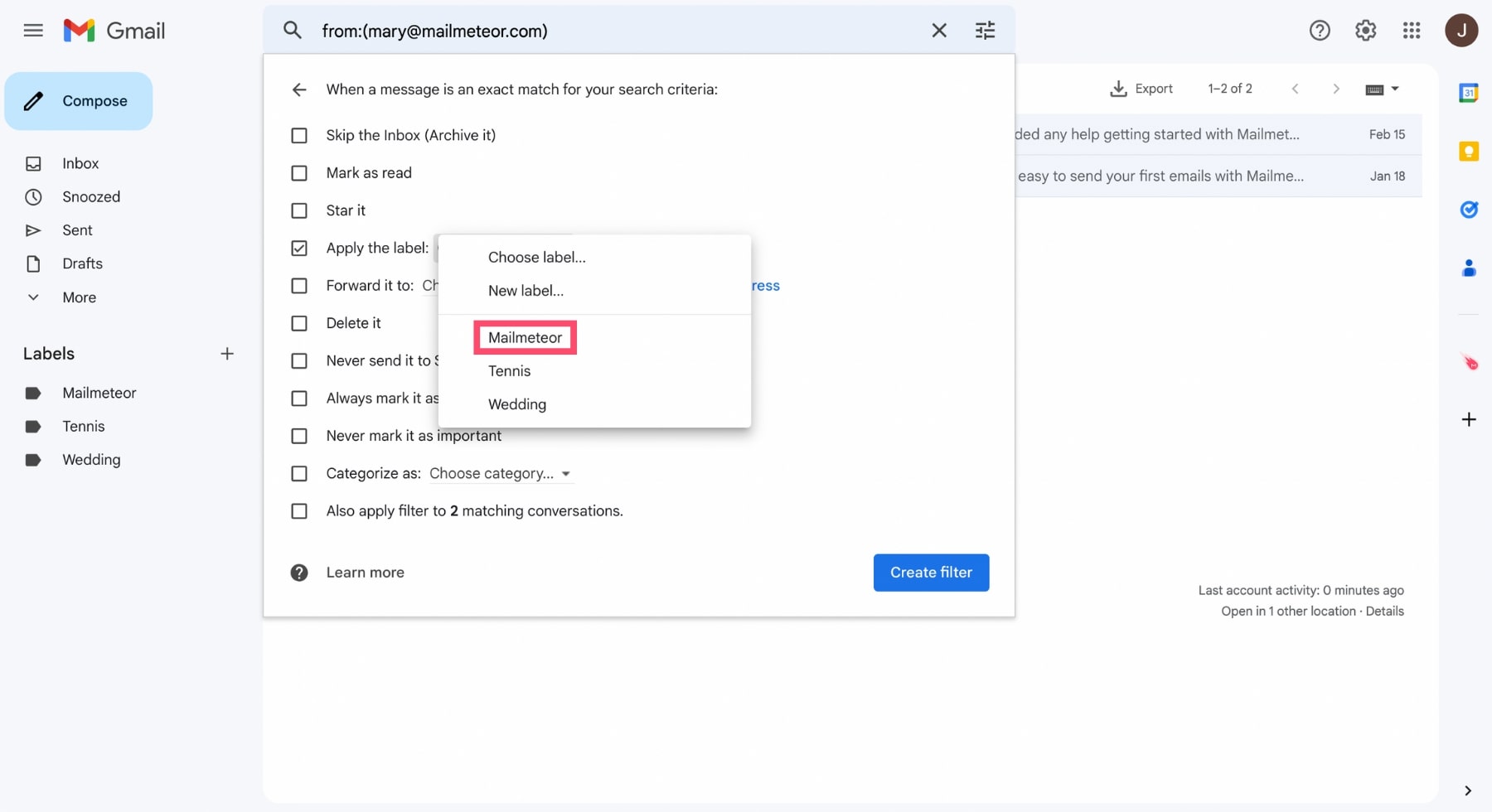This screenshot has height=812, width=1492.
Task: Open the Sent folder
Action: (x=77, y=230)
